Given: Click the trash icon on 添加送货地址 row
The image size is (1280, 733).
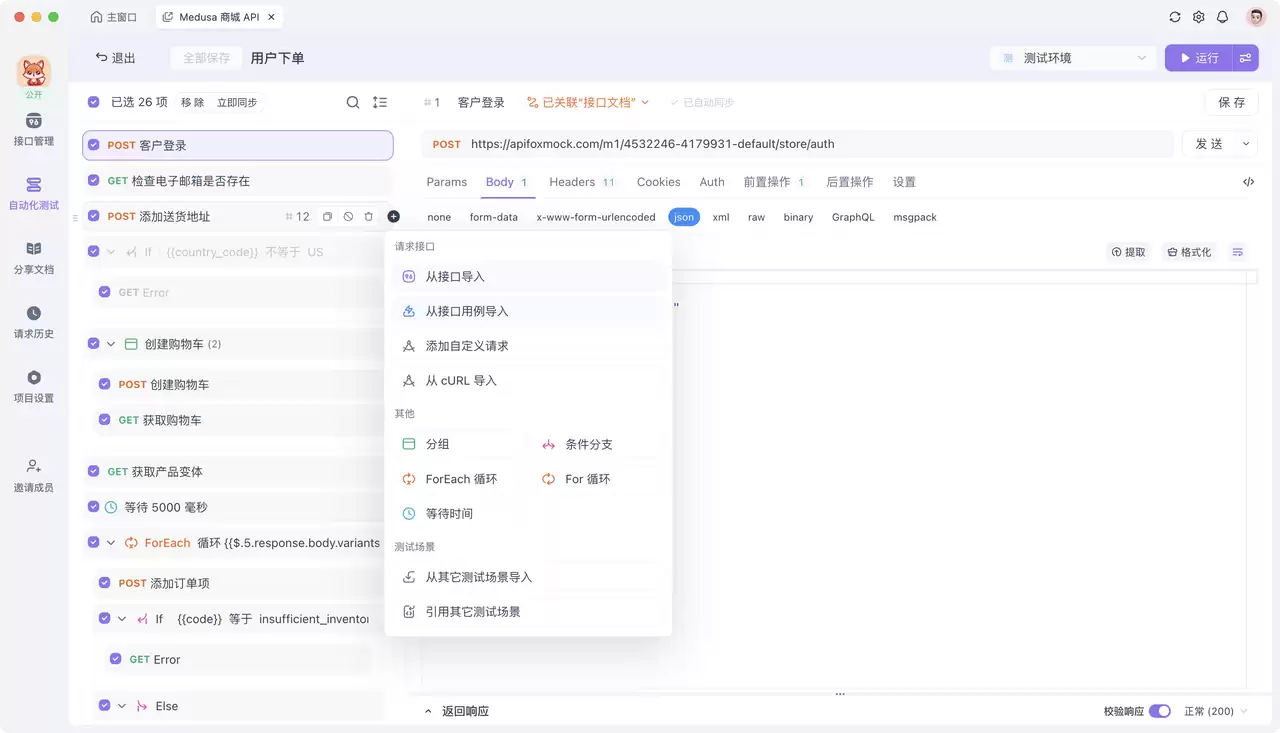Looking at the screenshot, I should tap(368, 217).
